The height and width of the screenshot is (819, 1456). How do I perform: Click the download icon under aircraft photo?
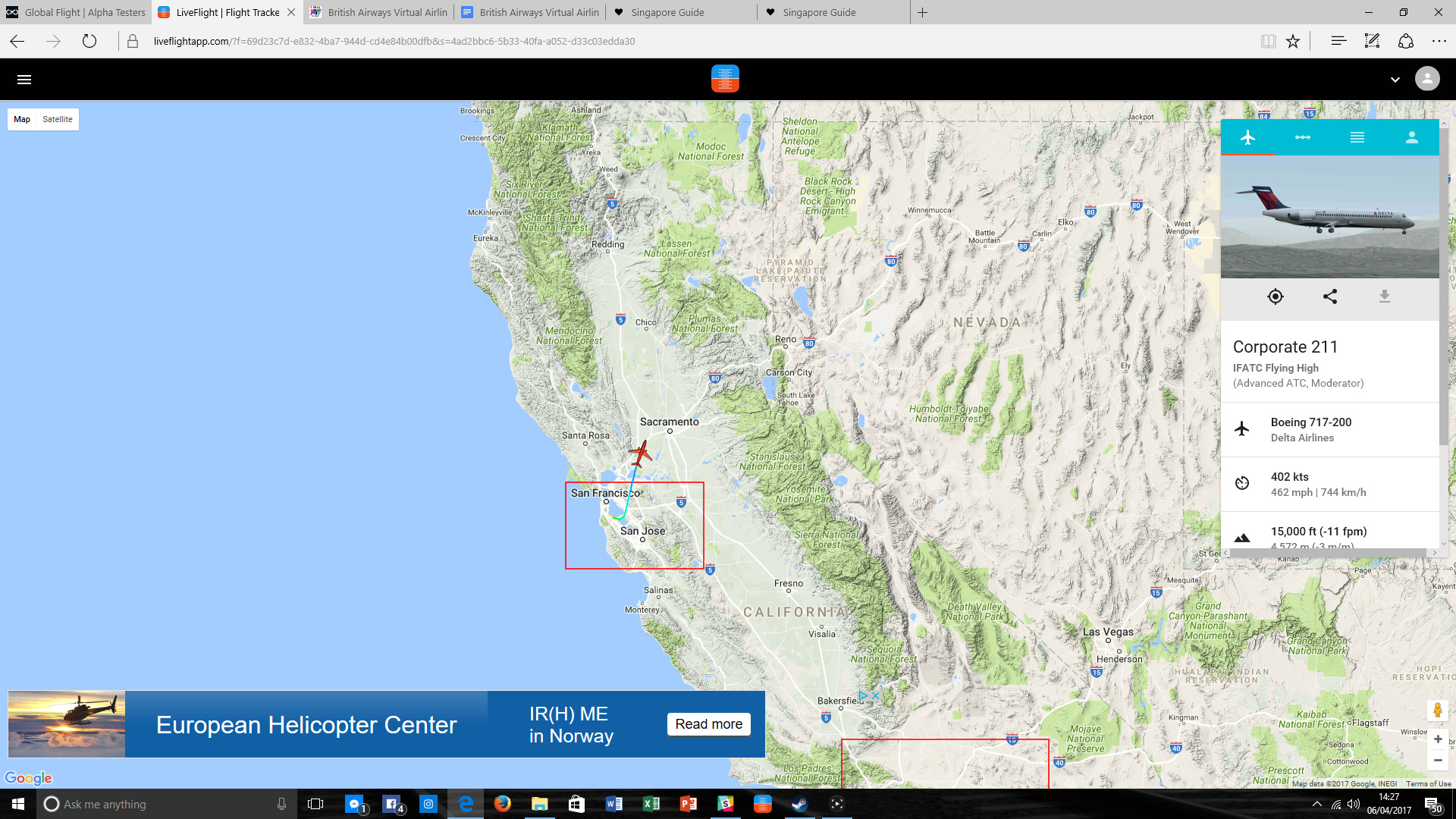coord(1384,297)
